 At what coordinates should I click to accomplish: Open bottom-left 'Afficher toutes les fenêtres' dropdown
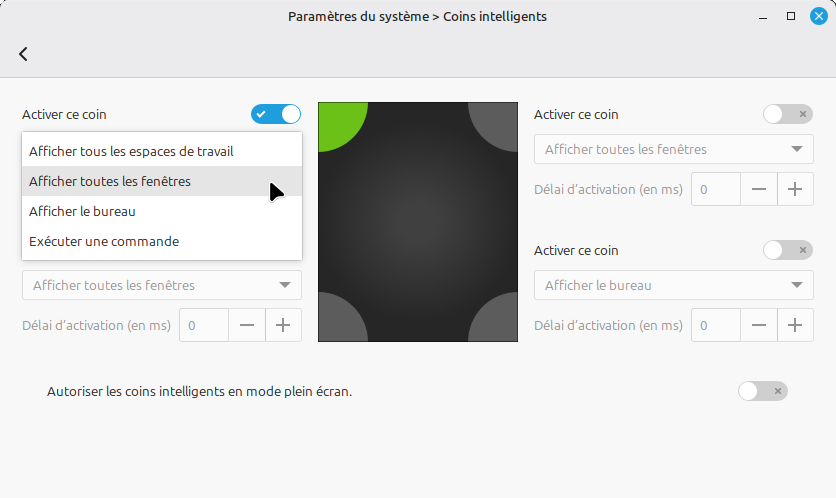click(162, 285)
